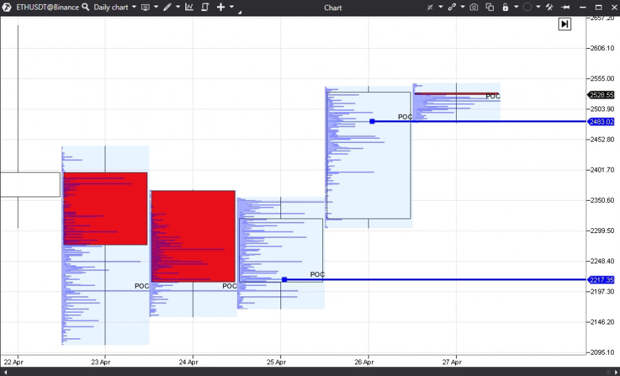Click the ETHUSDT@Binance instrument label
This screenshot has width=620, height=376.
(47, 7)
